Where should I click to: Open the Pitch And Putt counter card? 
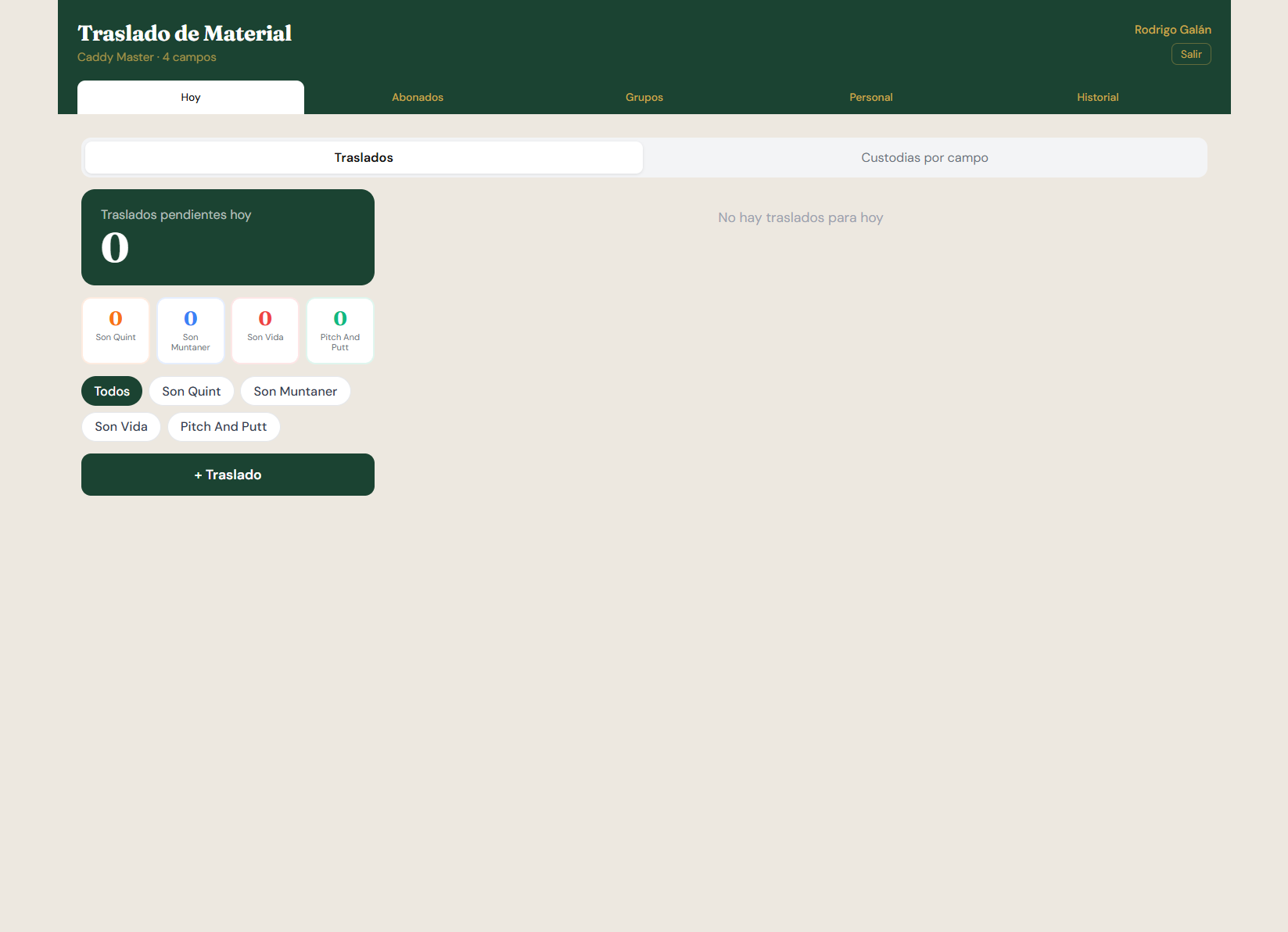tap(340, 331)
